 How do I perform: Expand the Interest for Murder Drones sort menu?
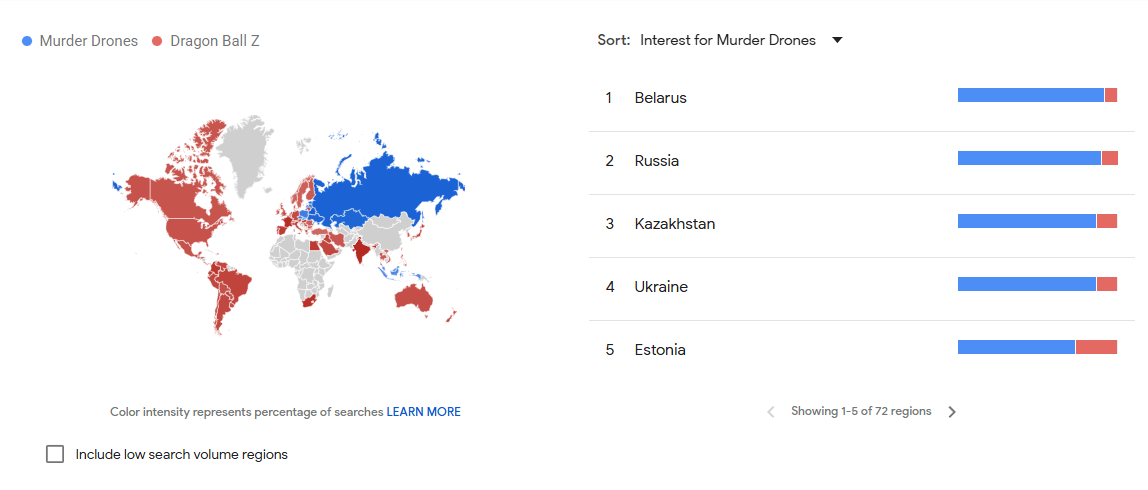[x=728, y=41]
